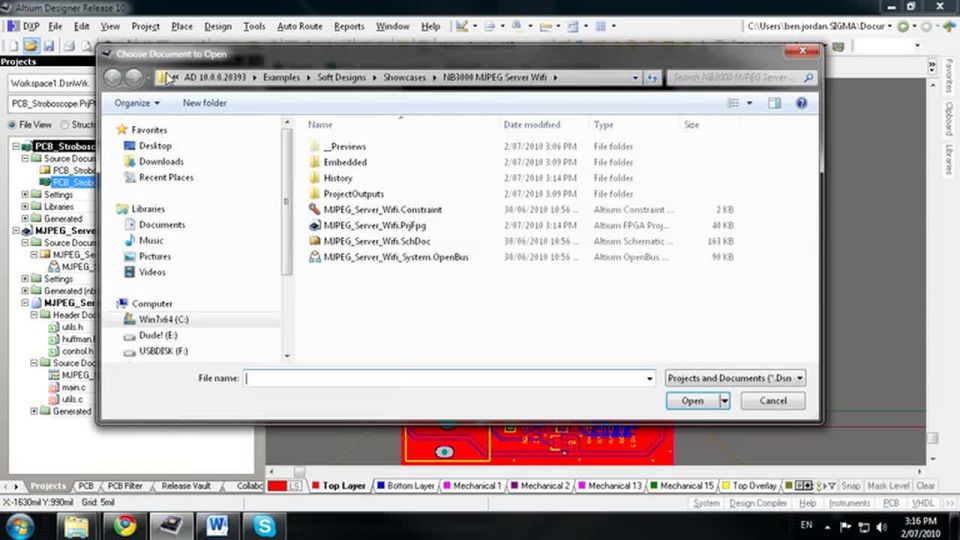Open the File menu
The height and width of the screenshot is (540, 960).
coord(55,26)
